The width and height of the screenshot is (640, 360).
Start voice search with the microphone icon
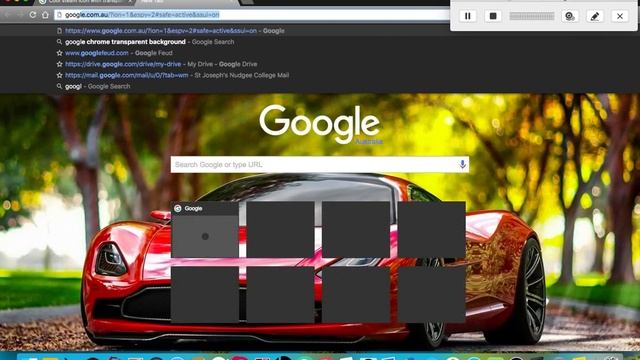click(x=462, y=164)
